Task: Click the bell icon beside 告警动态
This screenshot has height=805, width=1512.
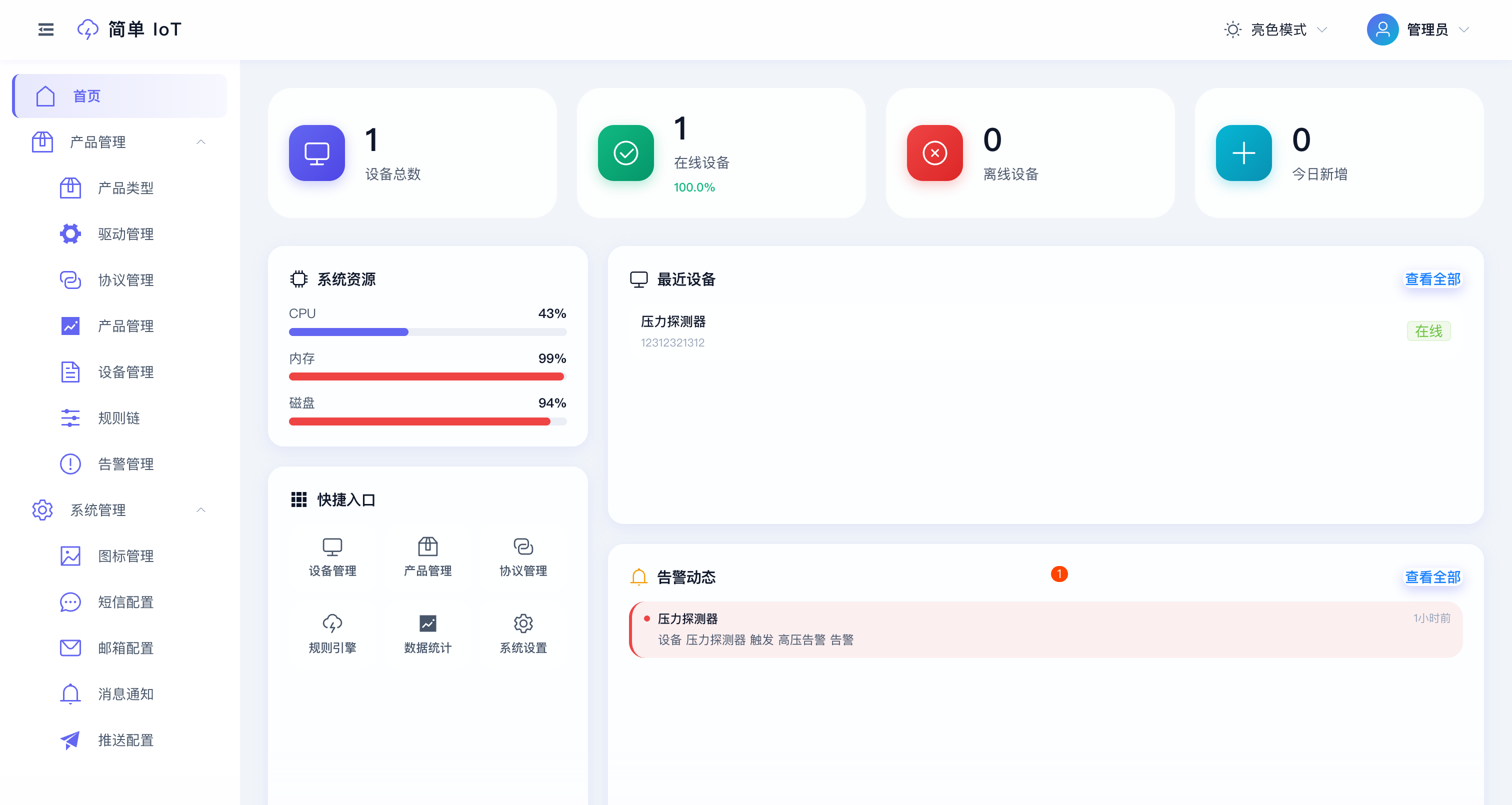Action: 638,577
